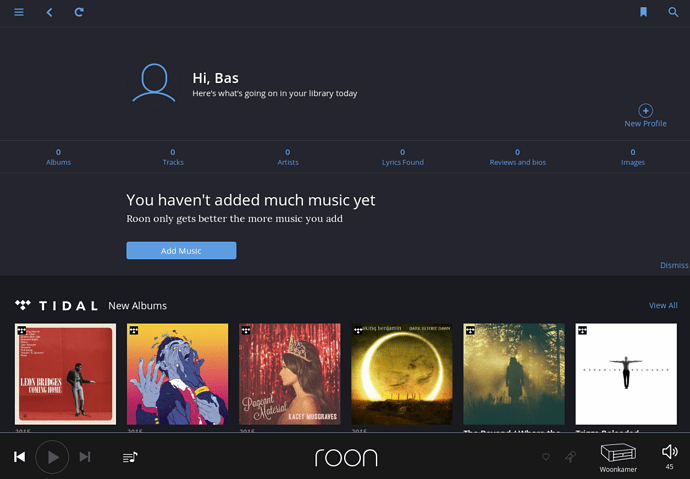Screen dimensions: 690x479
Task: Click the 'New Albums' section heading
Action: 137,305
